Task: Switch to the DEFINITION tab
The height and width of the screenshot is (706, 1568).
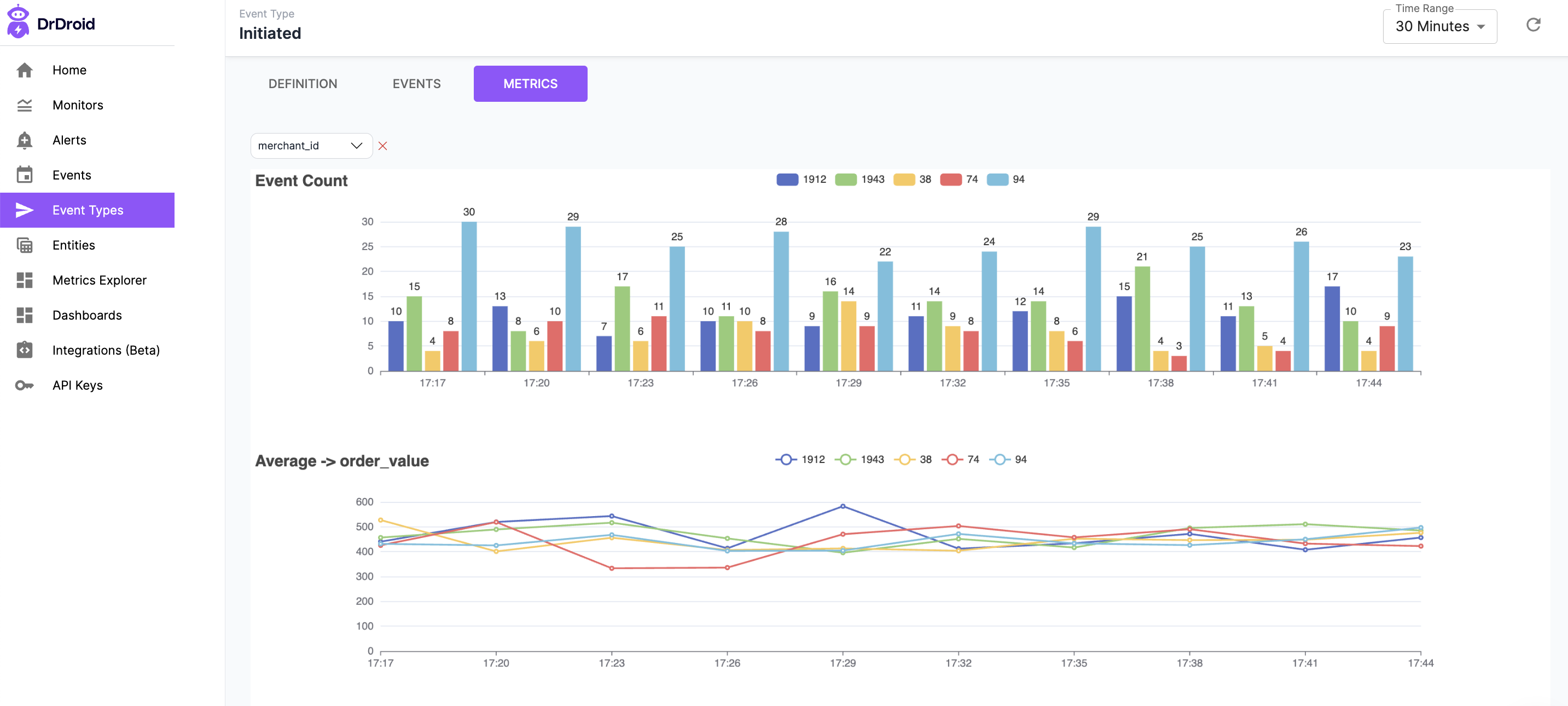Action: coord(303,84)
